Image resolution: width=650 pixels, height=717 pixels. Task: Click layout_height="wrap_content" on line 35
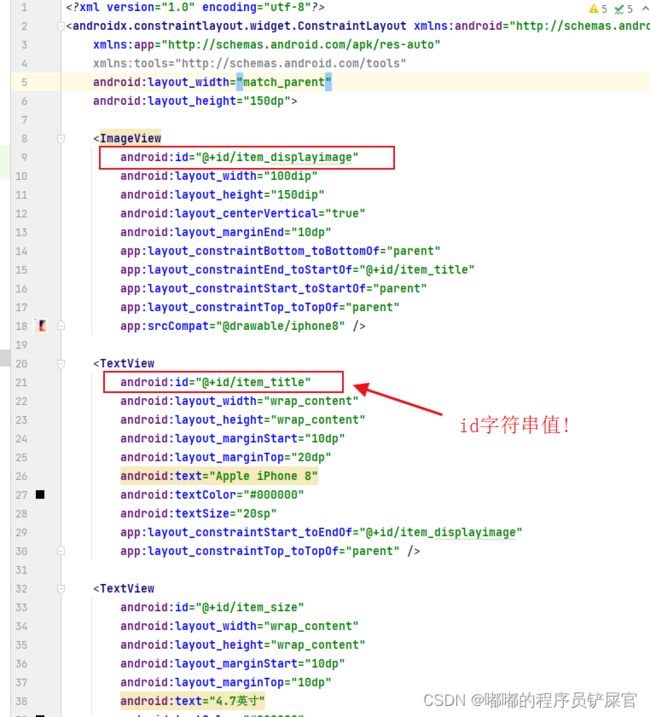point(242,645)
